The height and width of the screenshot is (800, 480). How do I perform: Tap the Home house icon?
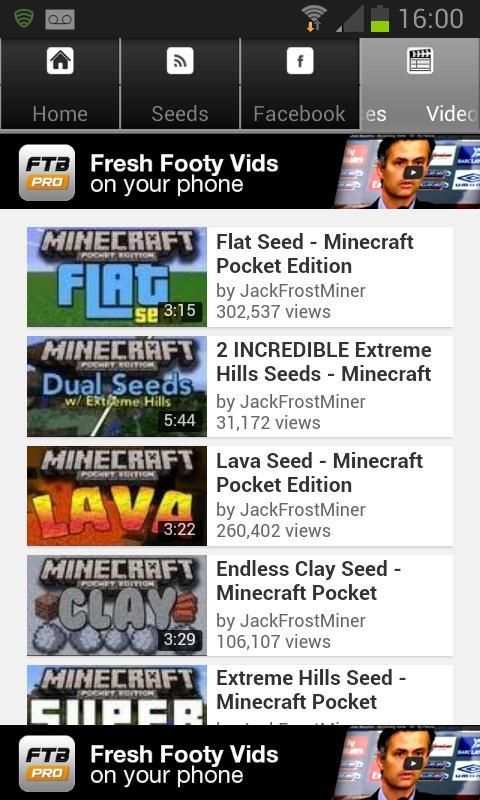click(60, 61)
